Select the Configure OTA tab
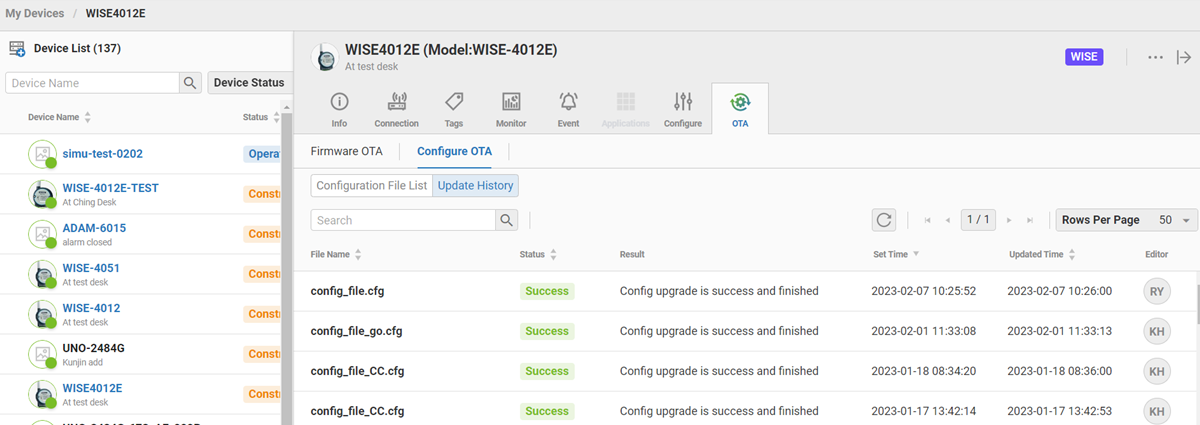 click(x=454, y=152)
